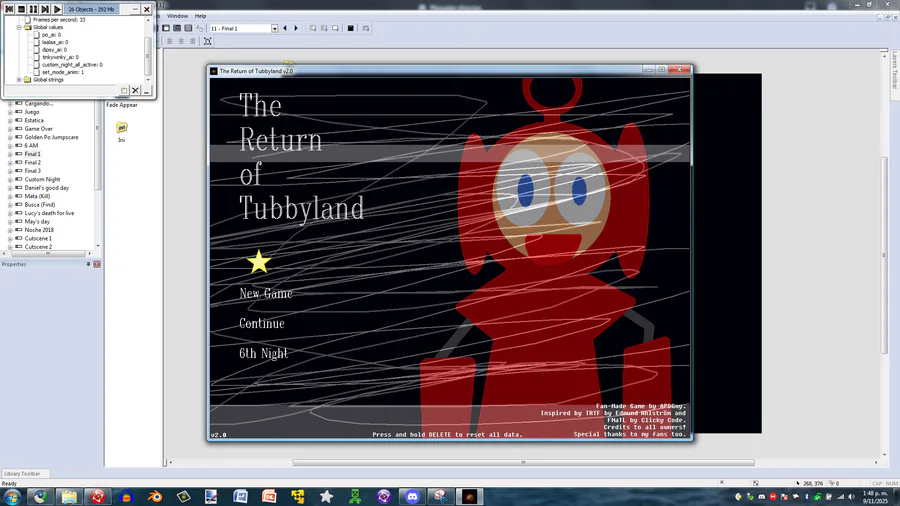The image size is (900, 506).
Task: Click New Game in the game menu
Action: tap(266, 293)
